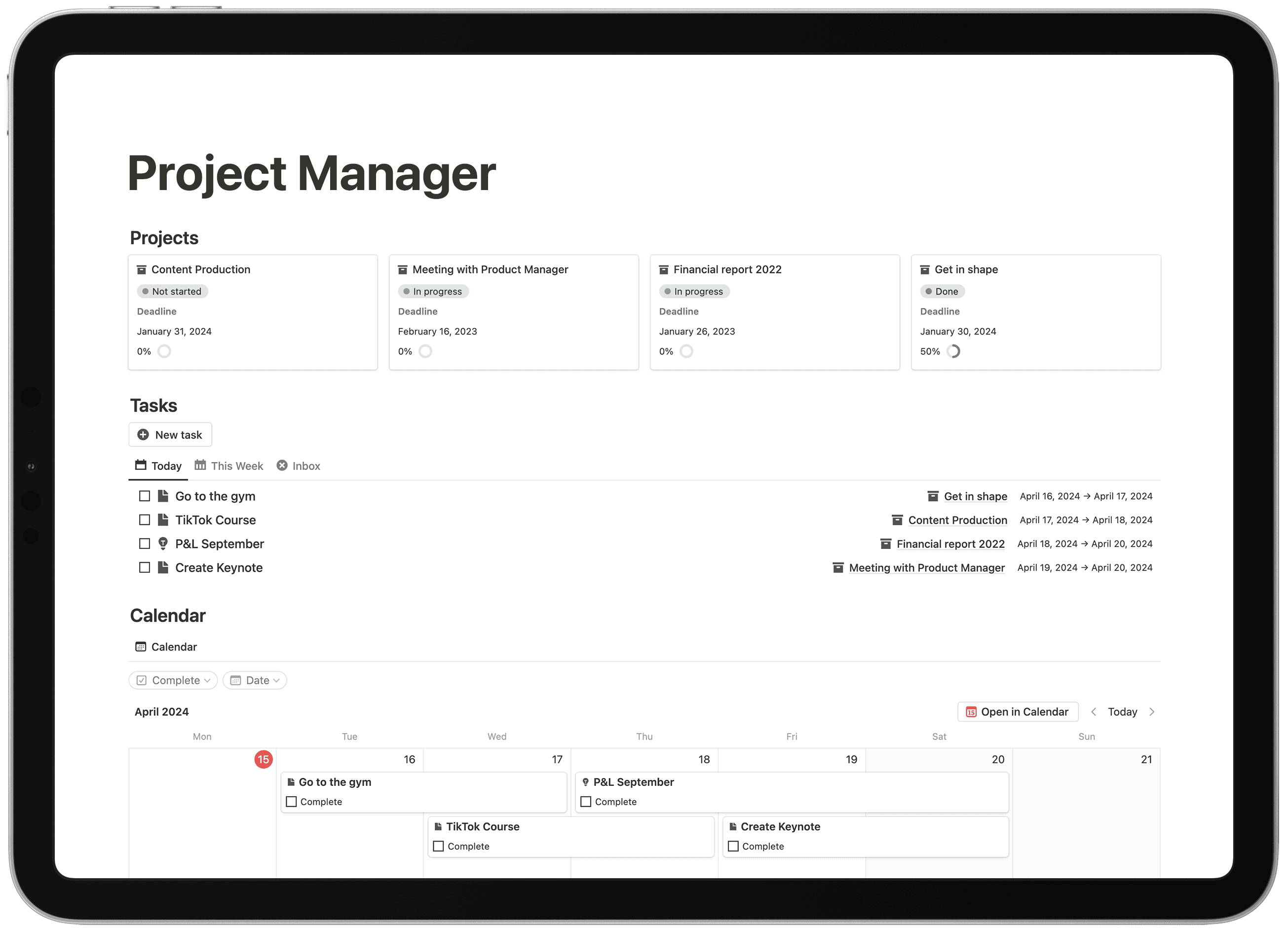Click archive icon on Financial report 2022 card

coord(663,270)
